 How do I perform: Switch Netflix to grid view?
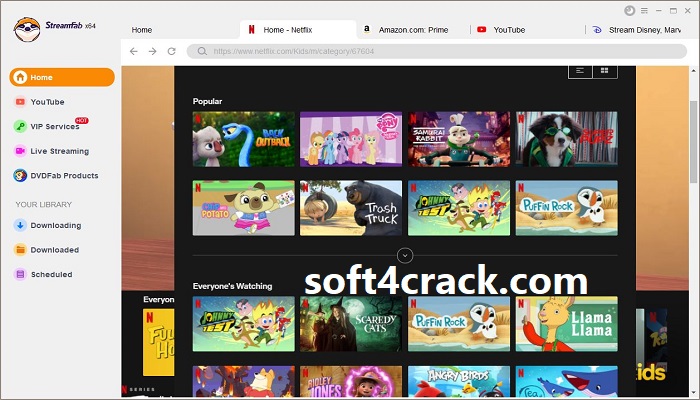coord(605,71)
